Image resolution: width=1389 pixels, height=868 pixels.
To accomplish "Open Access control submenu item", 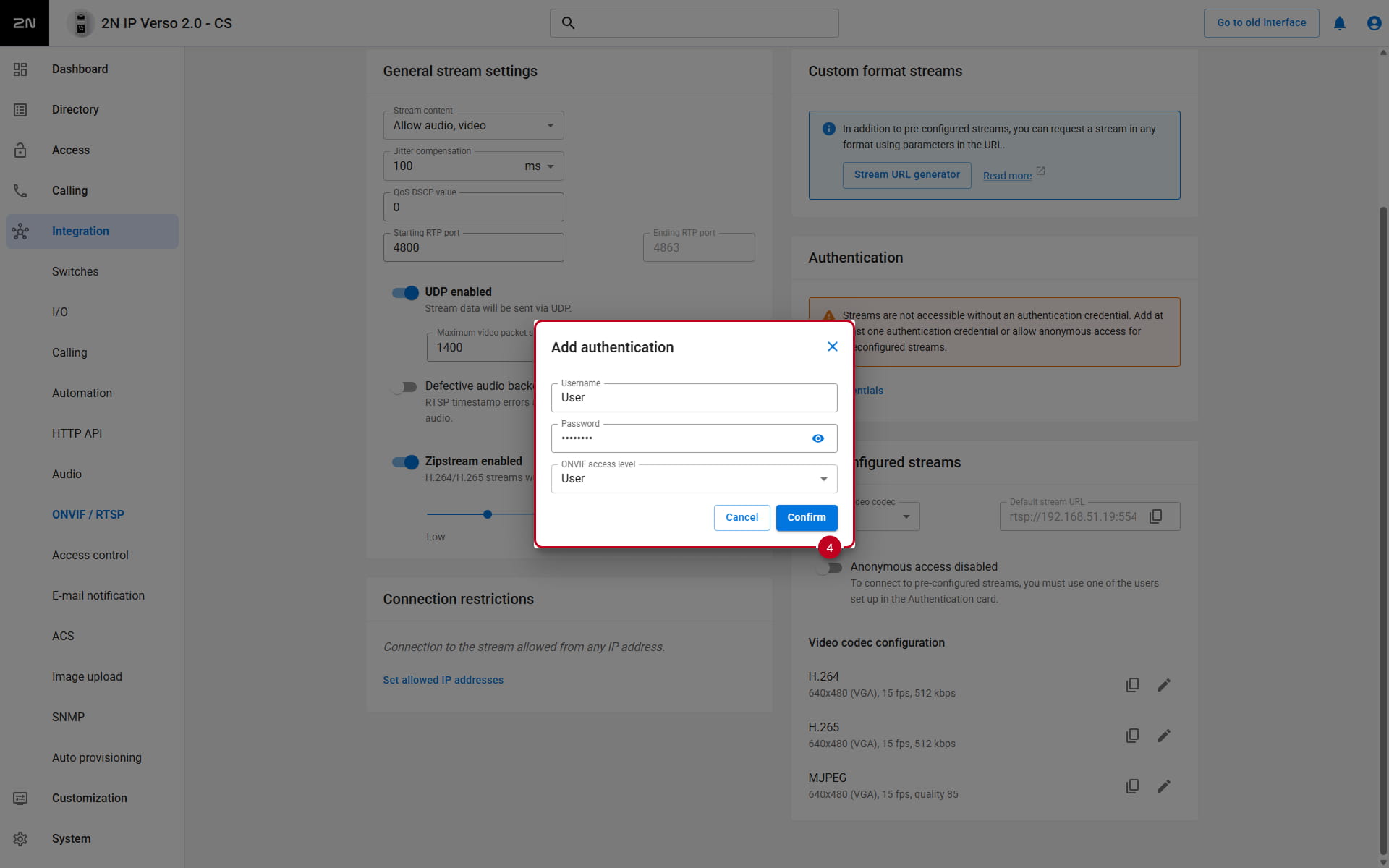I will pyautogui.click(x=90, y=556).
